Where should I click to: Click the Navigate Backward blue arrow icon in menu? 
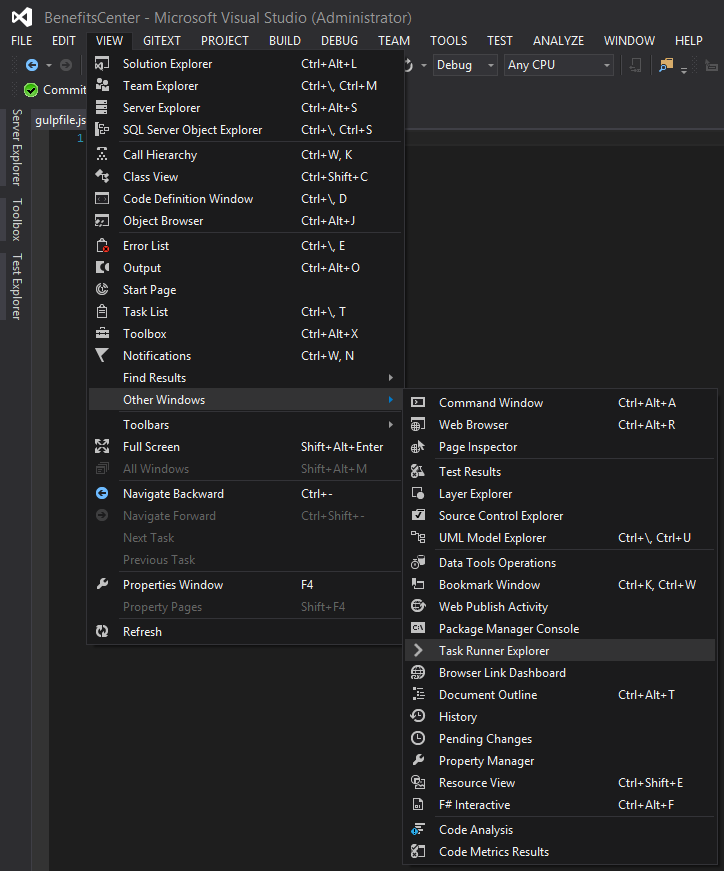[102, 493]
